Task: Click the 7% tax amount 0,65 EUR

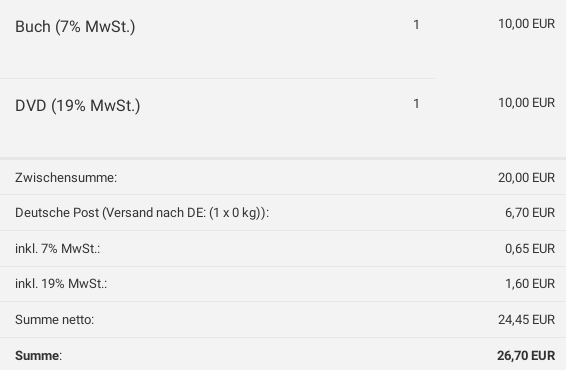Action: 530,248
